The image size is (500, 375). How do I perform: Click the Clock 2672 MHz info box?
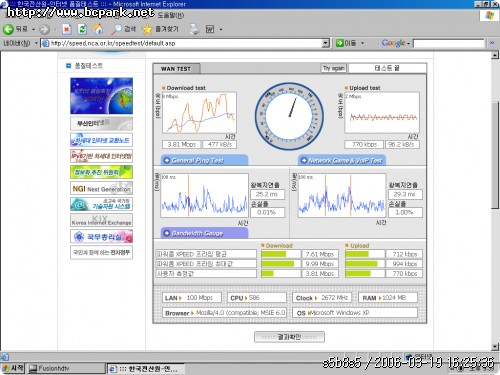[x=322, y=298]
